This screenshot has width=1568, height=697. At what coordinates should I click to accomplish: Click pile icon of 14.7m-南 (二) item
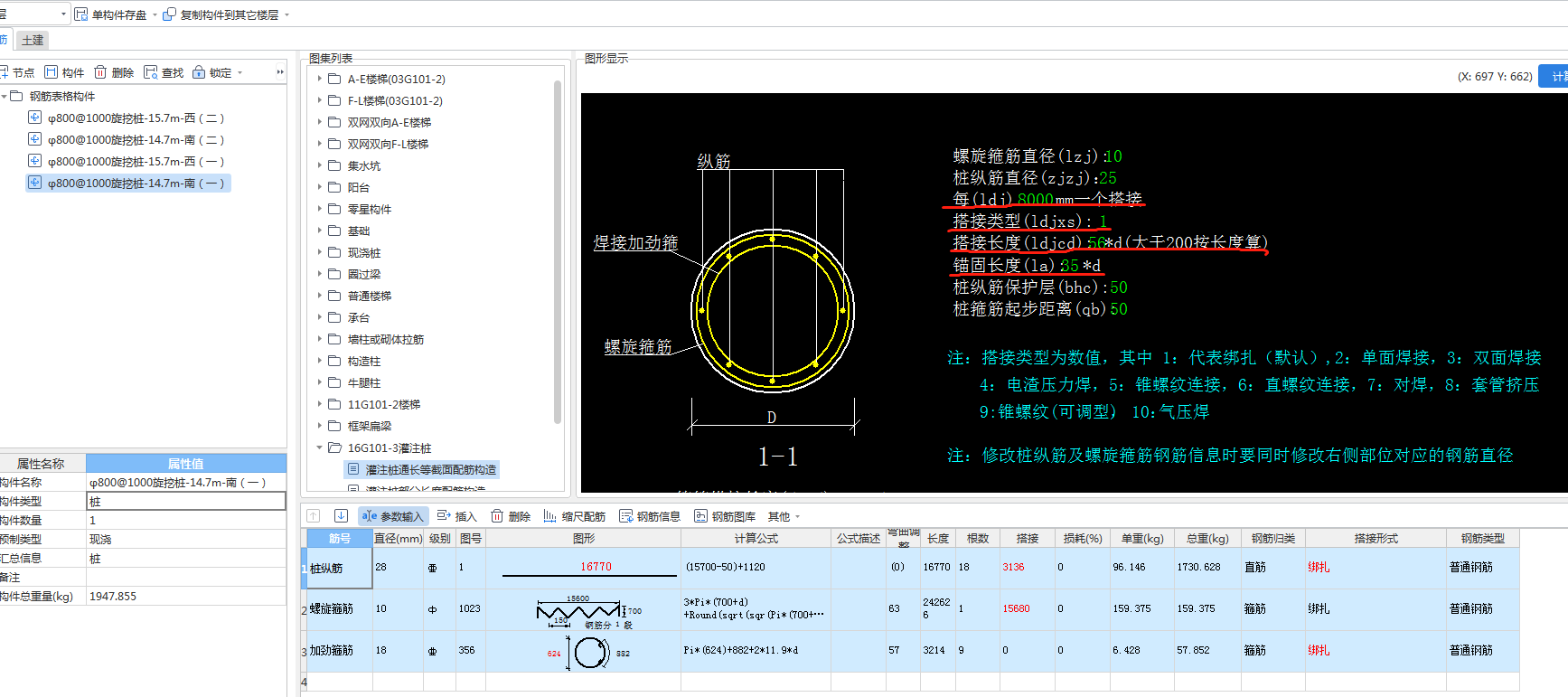(x=34, y=139)
